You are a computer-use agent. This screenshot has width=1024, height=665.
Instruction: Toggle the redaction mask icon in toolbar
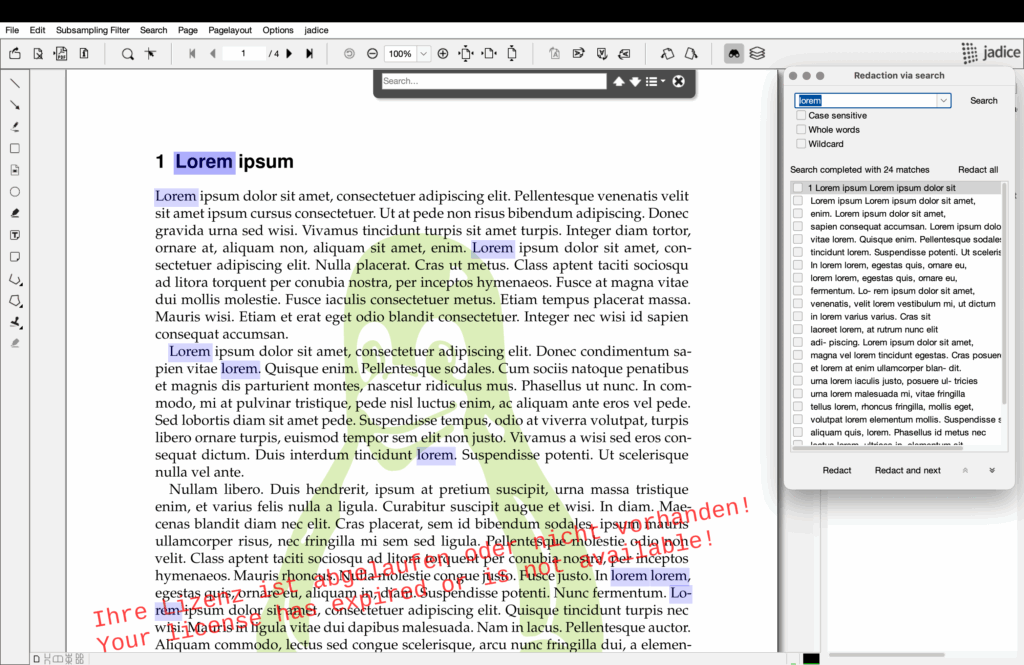point(734,54)
